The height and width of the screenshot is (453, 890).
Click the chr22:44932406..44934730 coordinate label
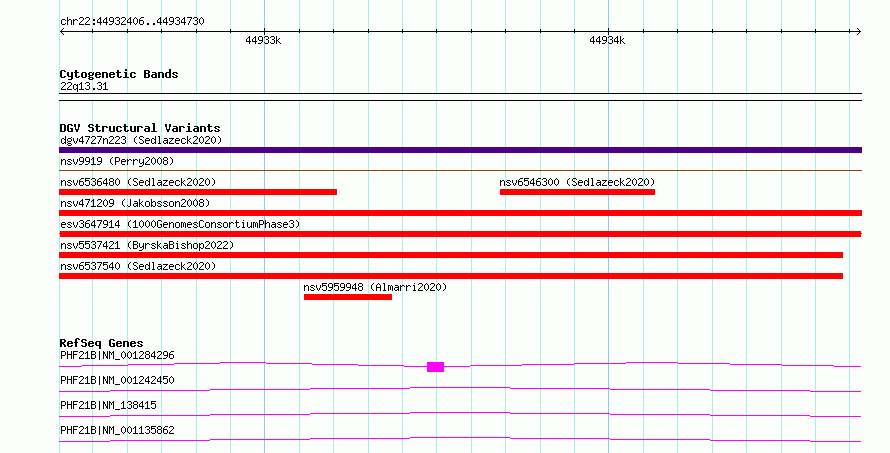pyautogui.click(x=132, y=21)
